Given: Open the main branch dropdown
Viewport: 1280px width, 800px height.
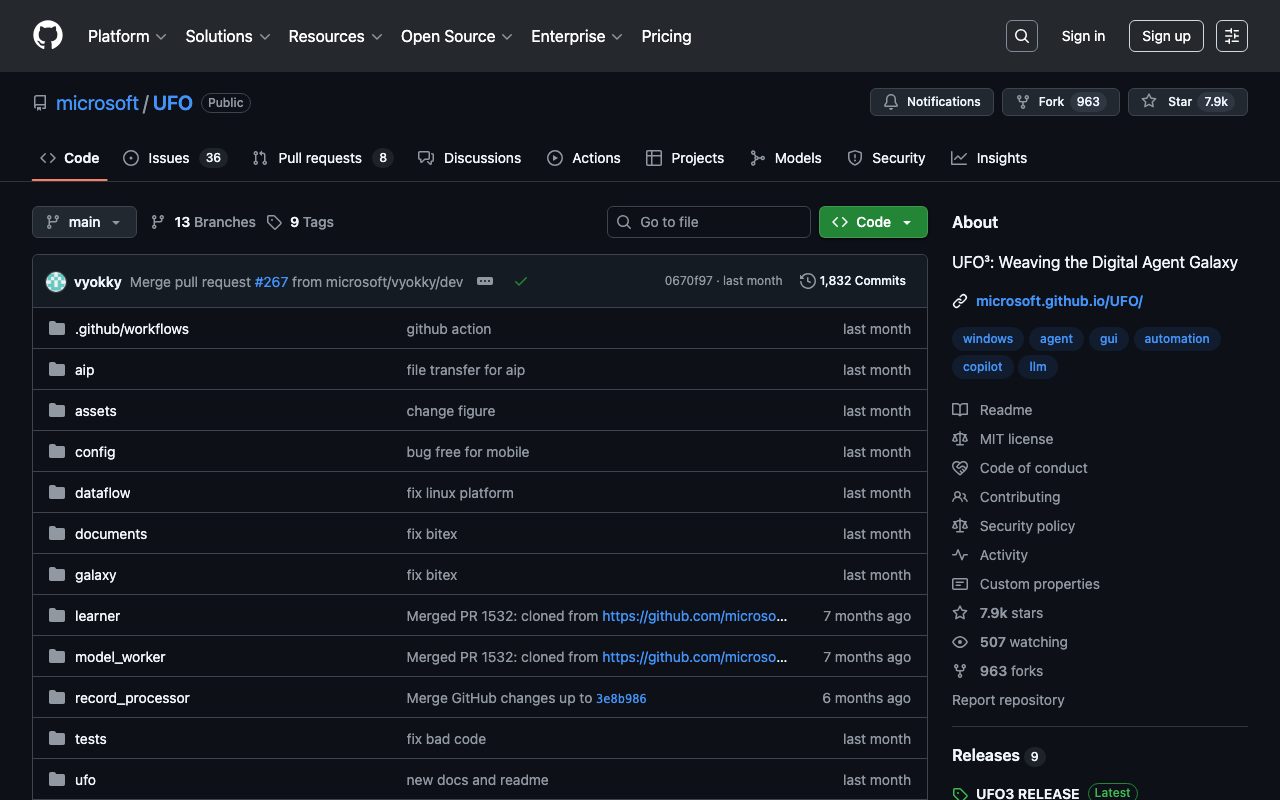Looking at the screenshot, I should (84, 222).
